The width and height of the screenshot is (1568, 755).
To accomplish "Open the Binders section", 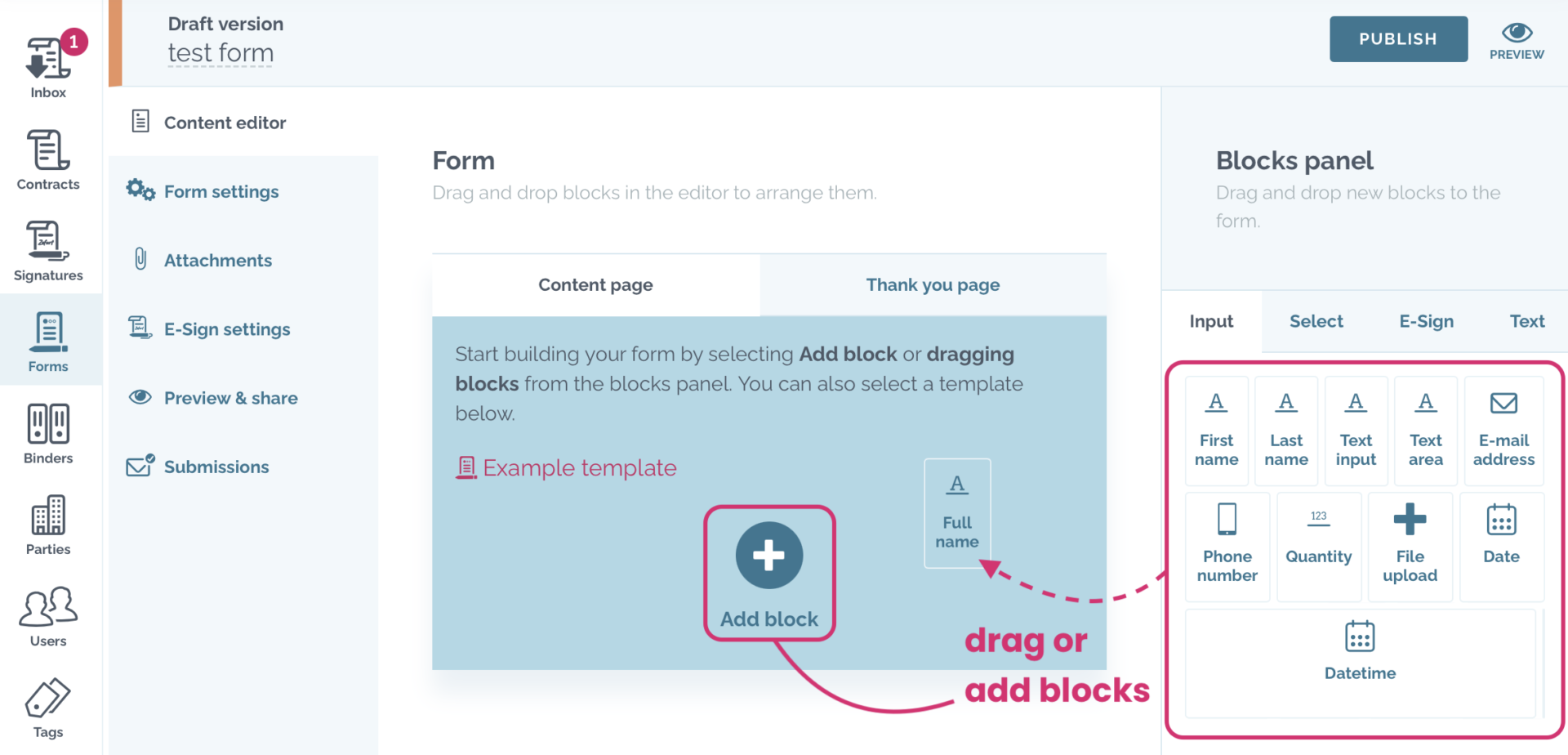I will [48, 434].
